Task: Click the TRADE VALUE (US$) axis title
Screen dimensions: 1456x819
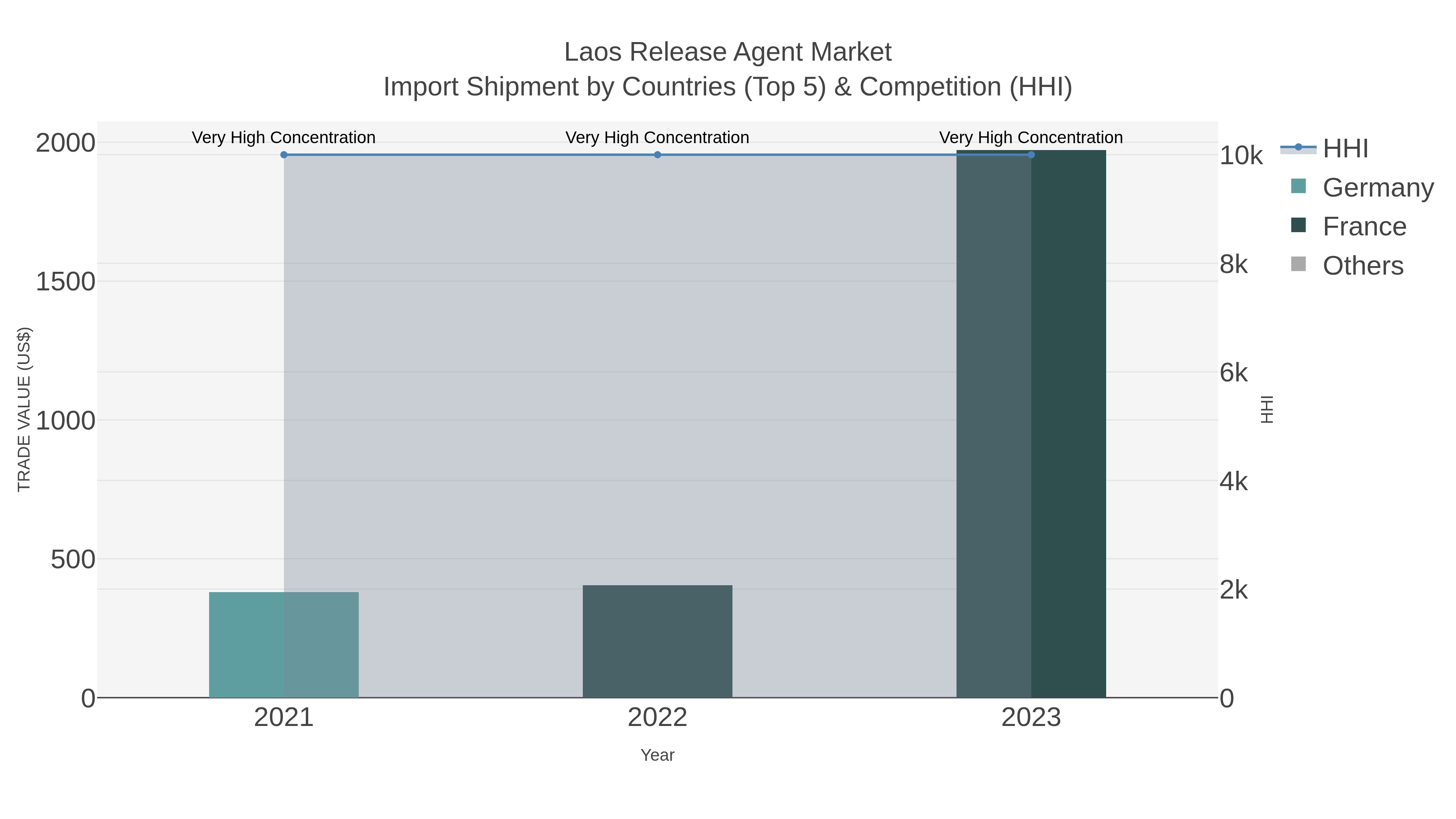Action: click(24, 409)
